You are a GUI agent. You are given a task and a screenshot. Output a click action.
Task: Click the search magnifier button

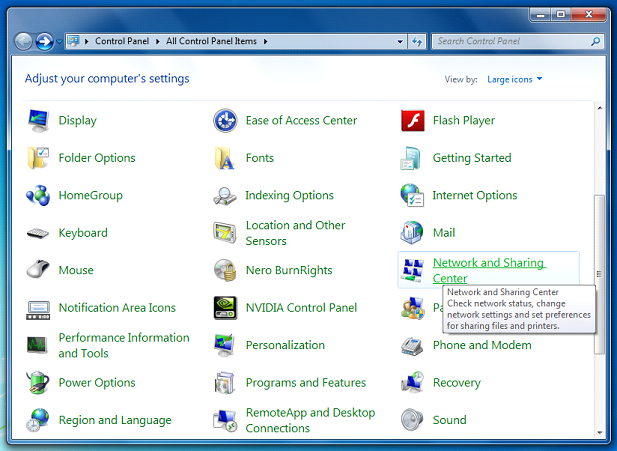[596, 41]
